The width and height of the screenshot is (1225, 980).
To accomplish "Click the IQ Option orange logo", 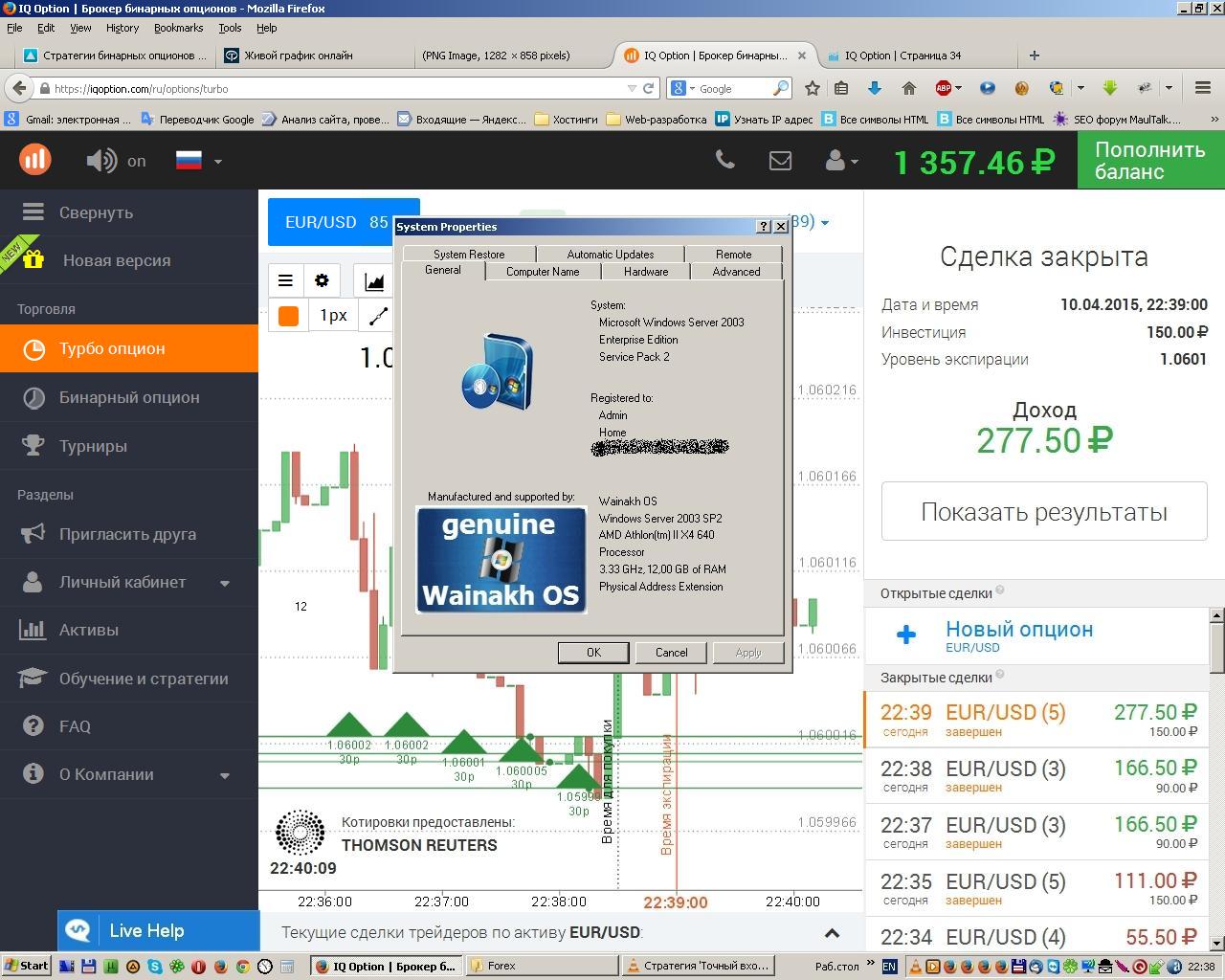I will click(35, 160).
